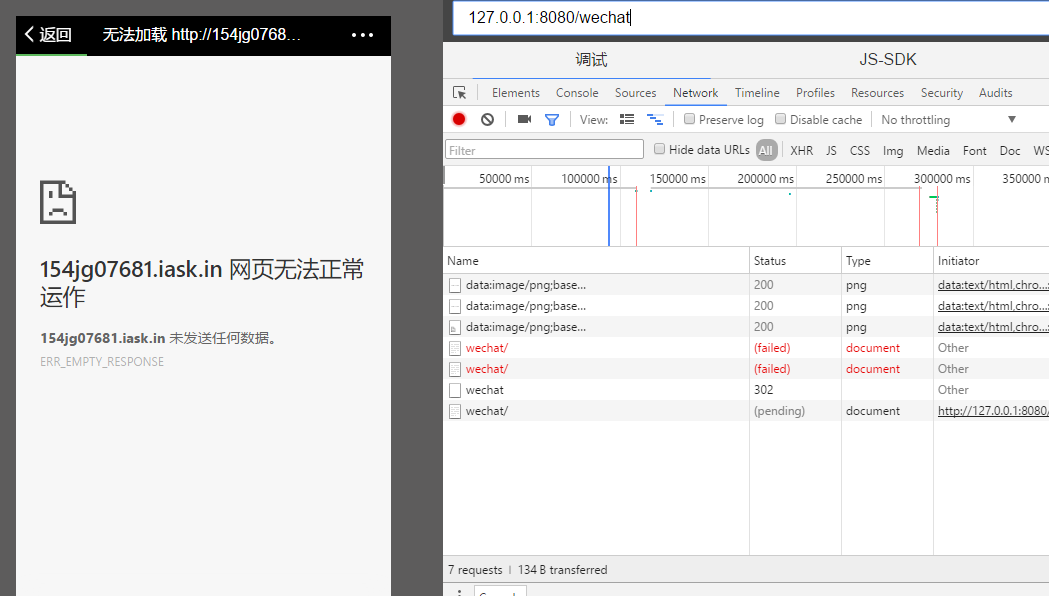Sort by the Initiator column header

[x=991, y=261]
